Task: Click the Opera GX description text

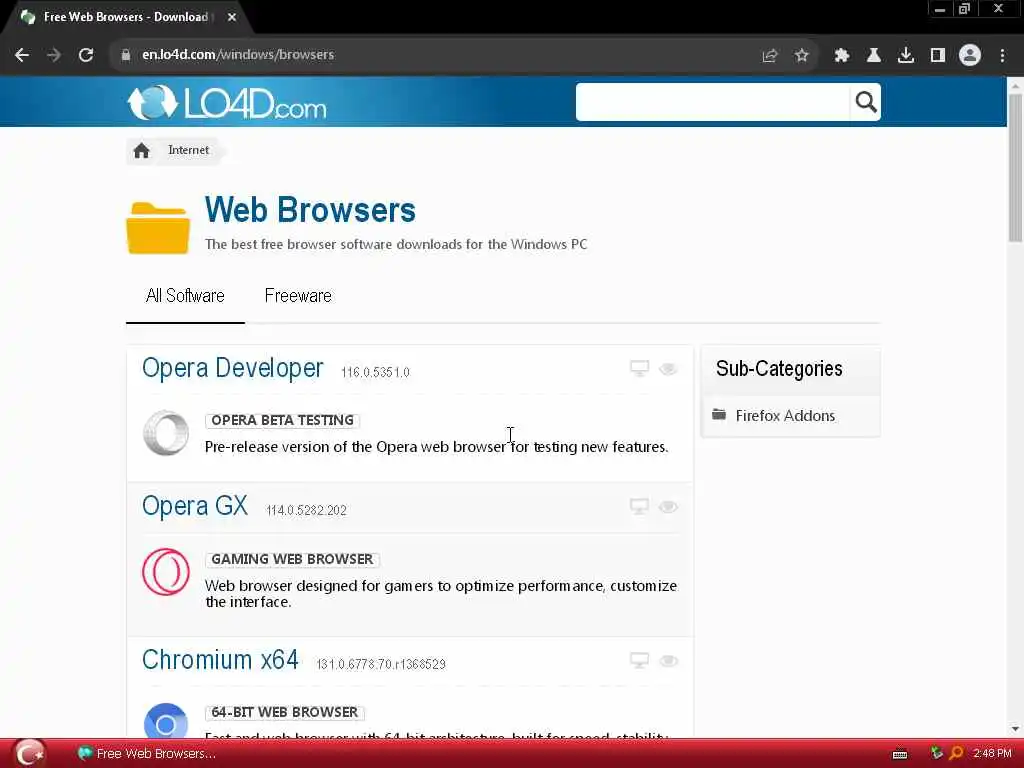Action: pyautogui.click(x=441, y=594)
